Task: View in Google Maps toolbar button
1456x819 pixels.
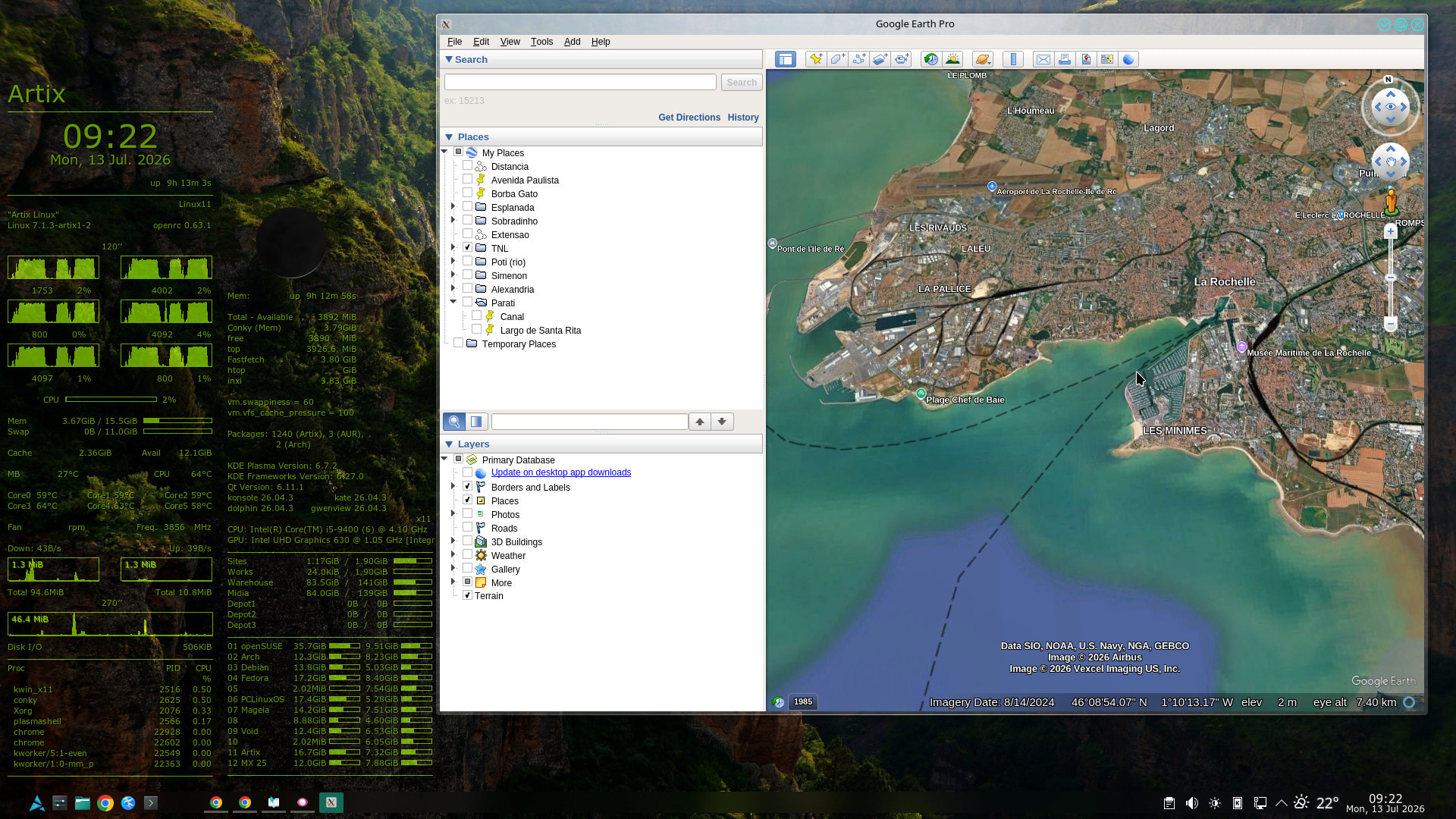Action: (x=1107, y=59)
